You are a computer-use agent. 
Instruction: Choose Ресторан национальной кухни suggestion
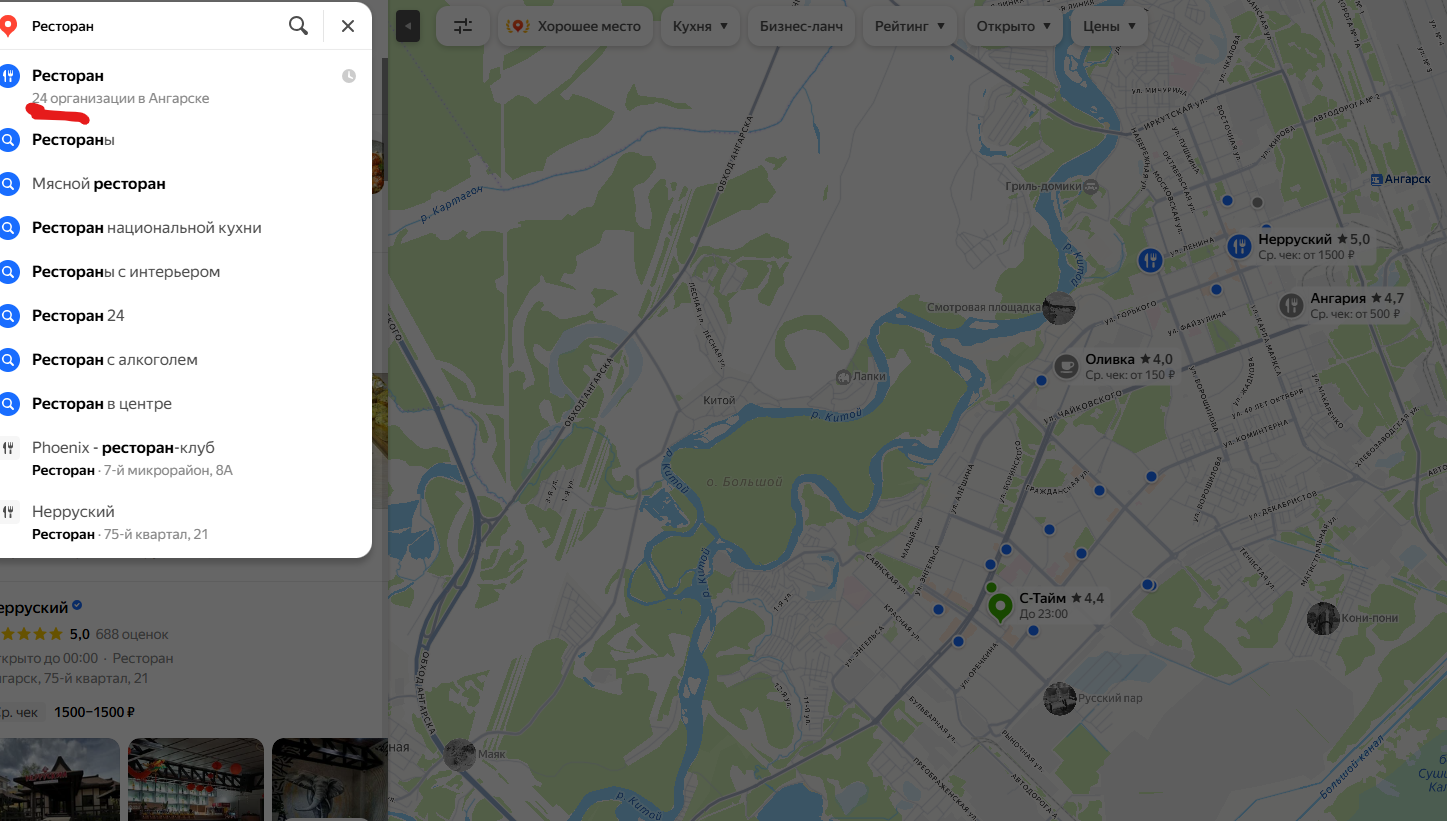(x=186, y=228)
